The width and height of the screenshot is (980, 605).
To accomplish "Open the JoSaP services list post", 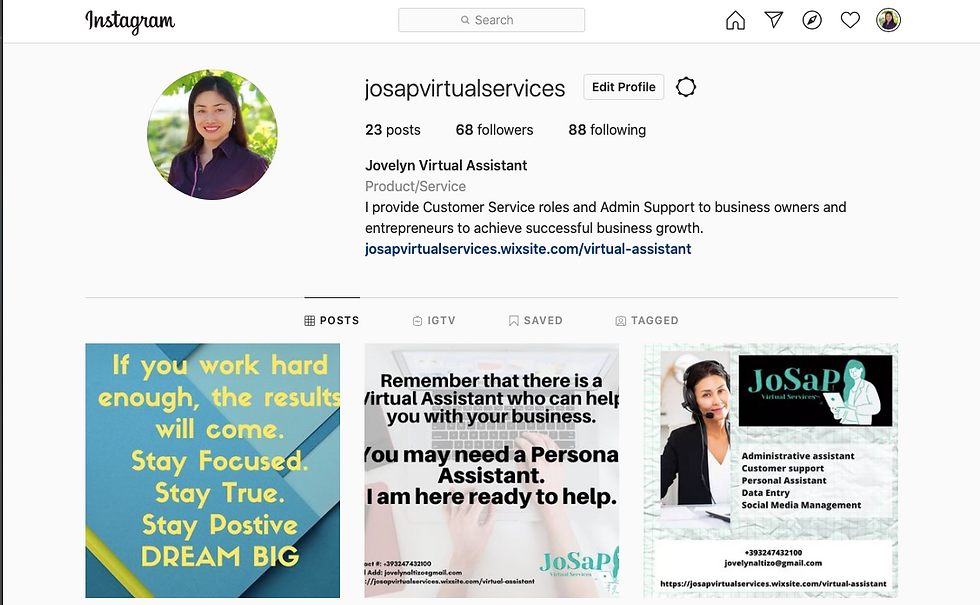I will click(x=771, y=471).
